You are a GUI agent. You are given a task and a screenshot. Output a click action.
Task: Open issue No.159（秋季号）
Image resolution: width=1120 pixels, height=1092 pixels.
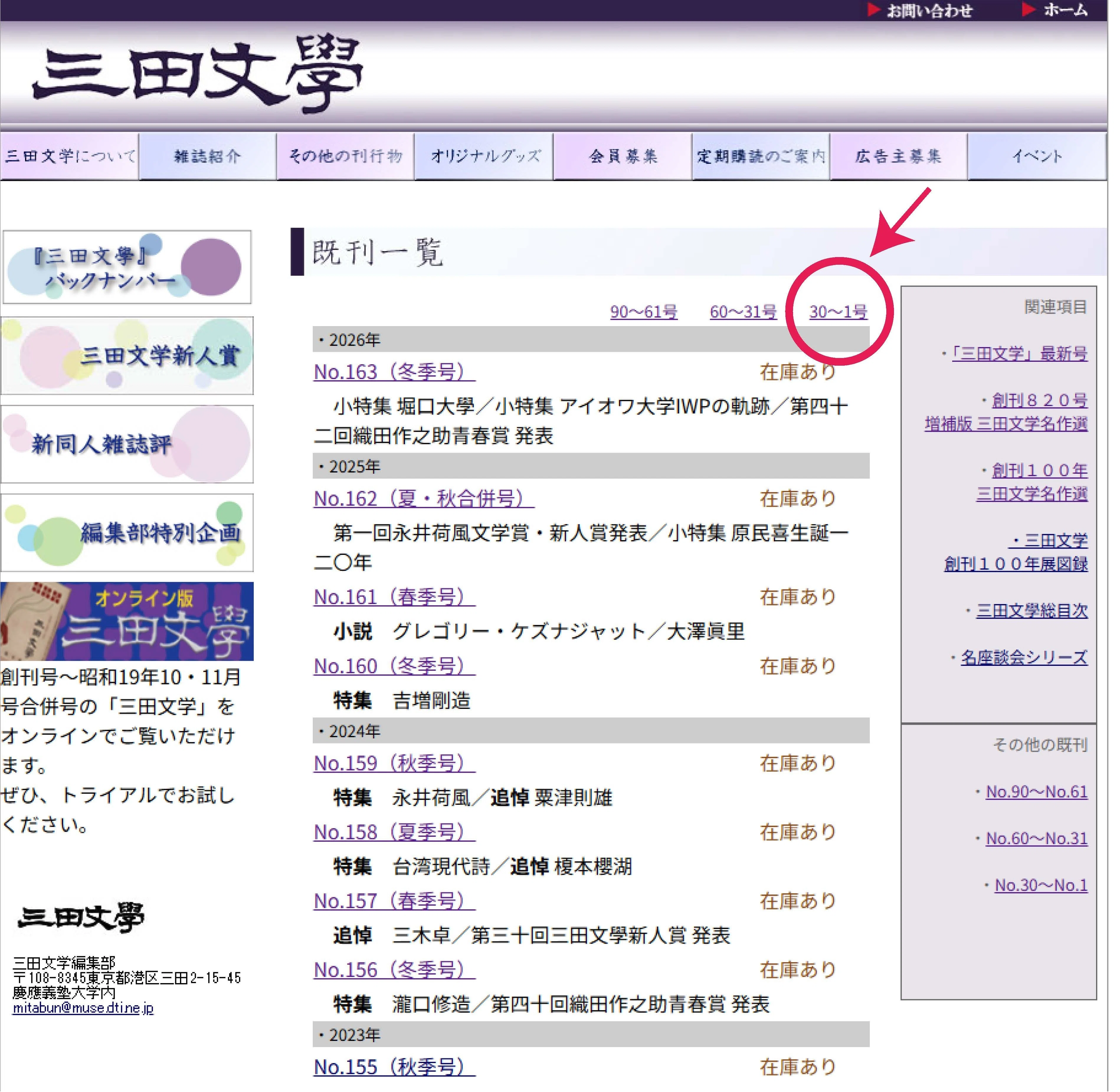tap(394, 764)
